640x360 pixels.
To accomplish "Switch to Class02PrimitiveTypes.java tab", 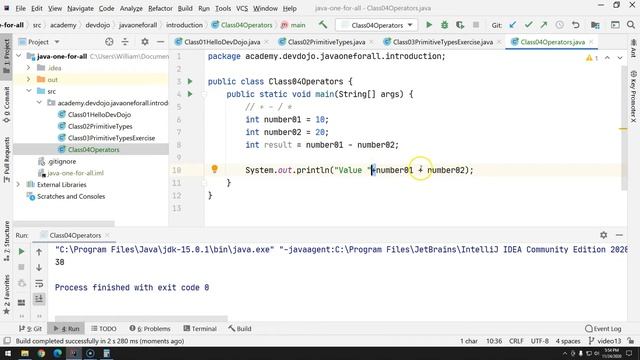I will pyautogui.click(x=326, y=42).
